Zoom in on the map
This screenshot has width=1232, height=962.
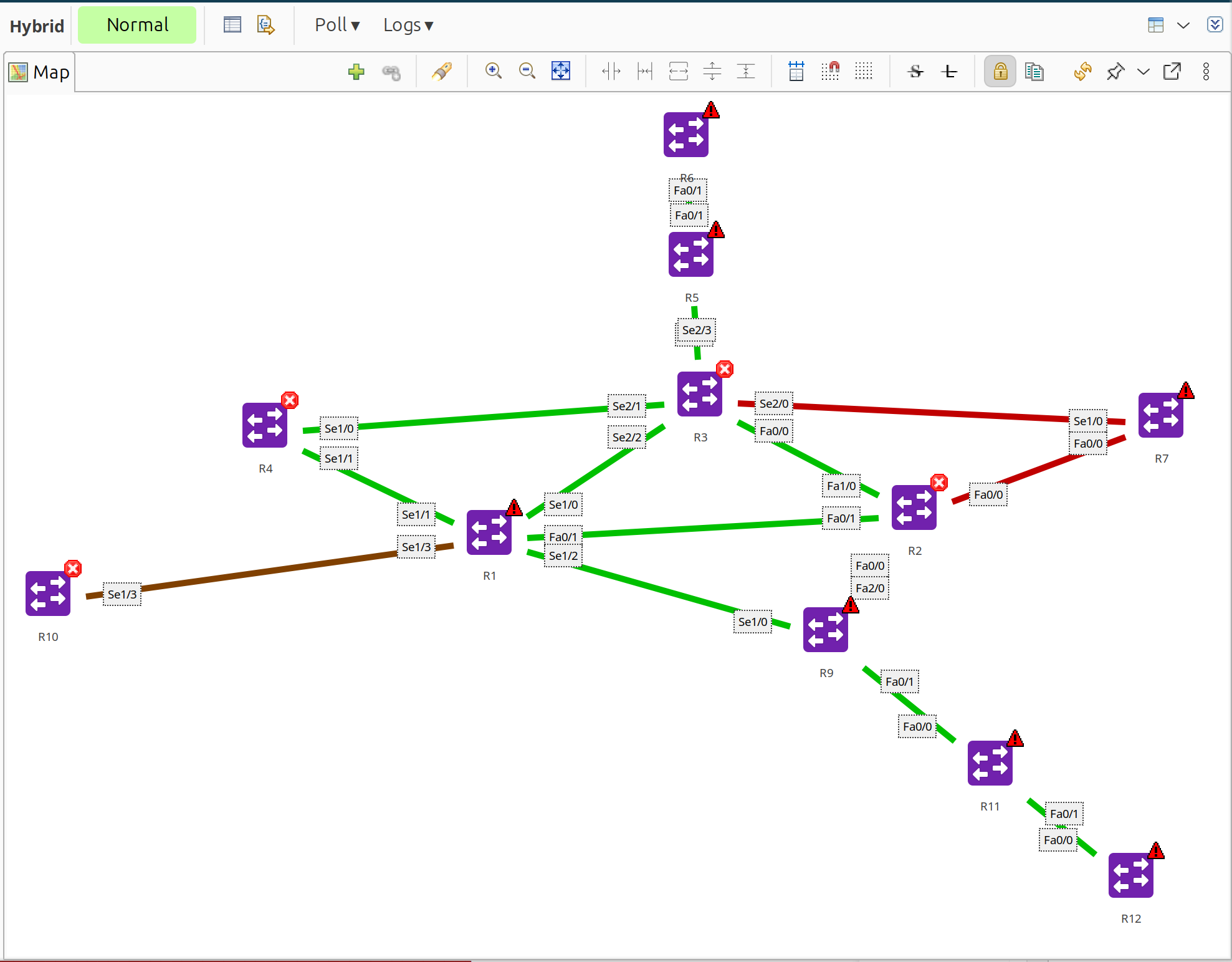click(x=493, y=71)
